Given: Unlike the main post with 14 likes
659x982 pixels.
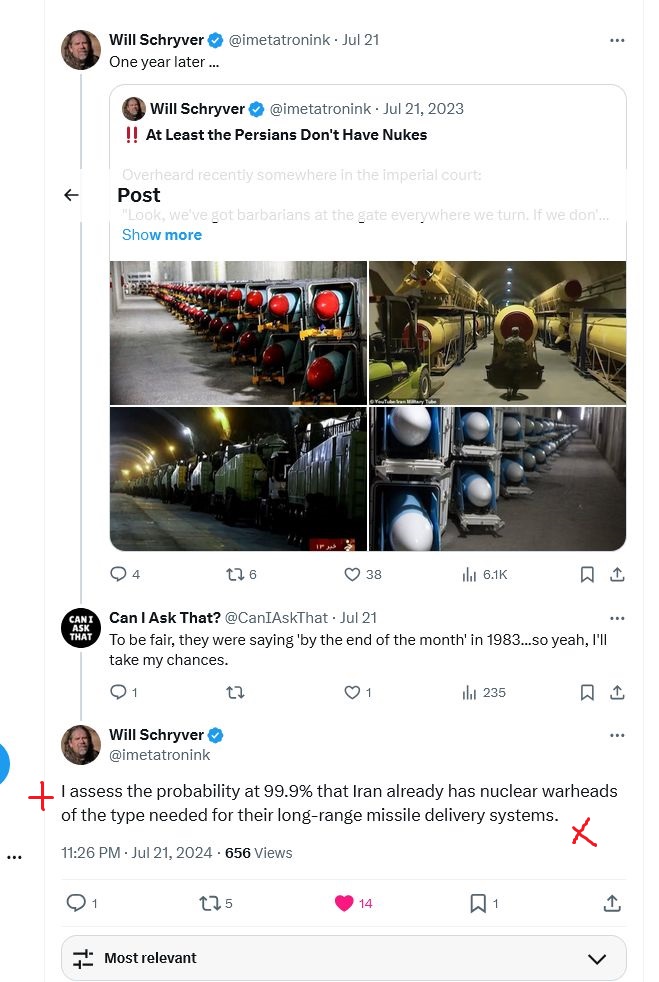Looking at the screenshot, I should coord(344,903).
